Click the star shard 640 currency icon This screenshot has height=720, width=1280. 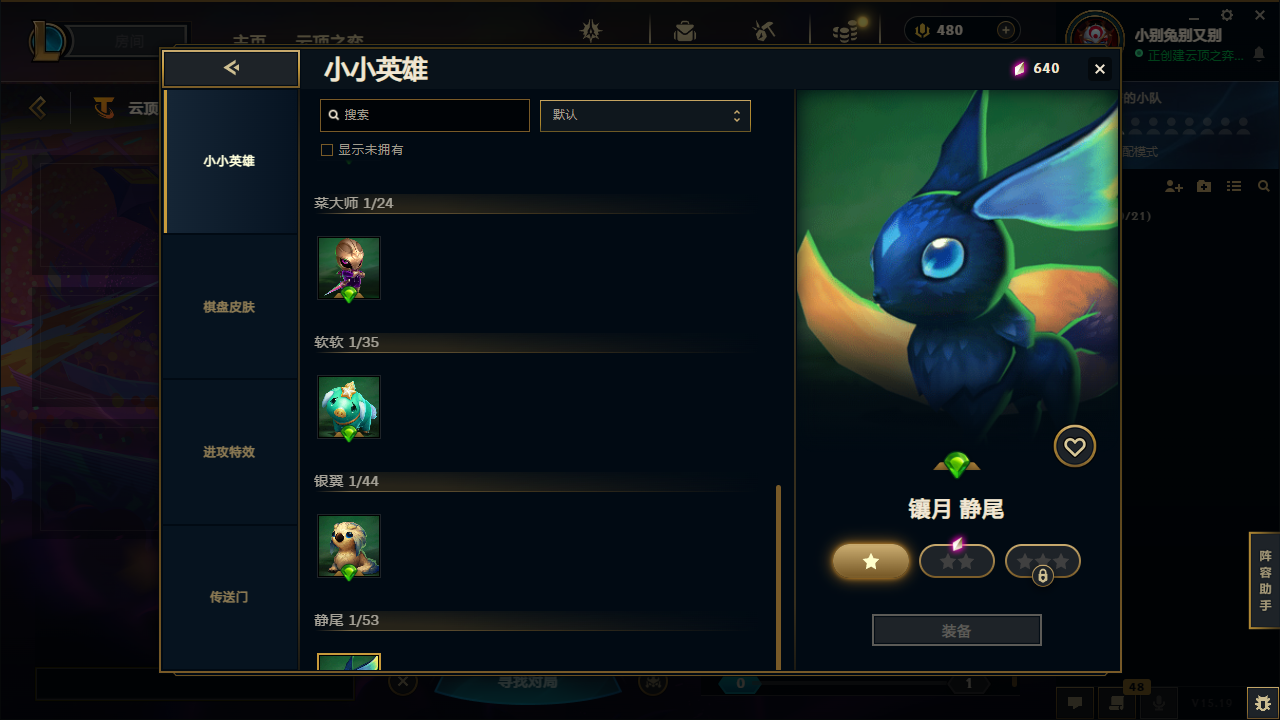coord(1019,69)
